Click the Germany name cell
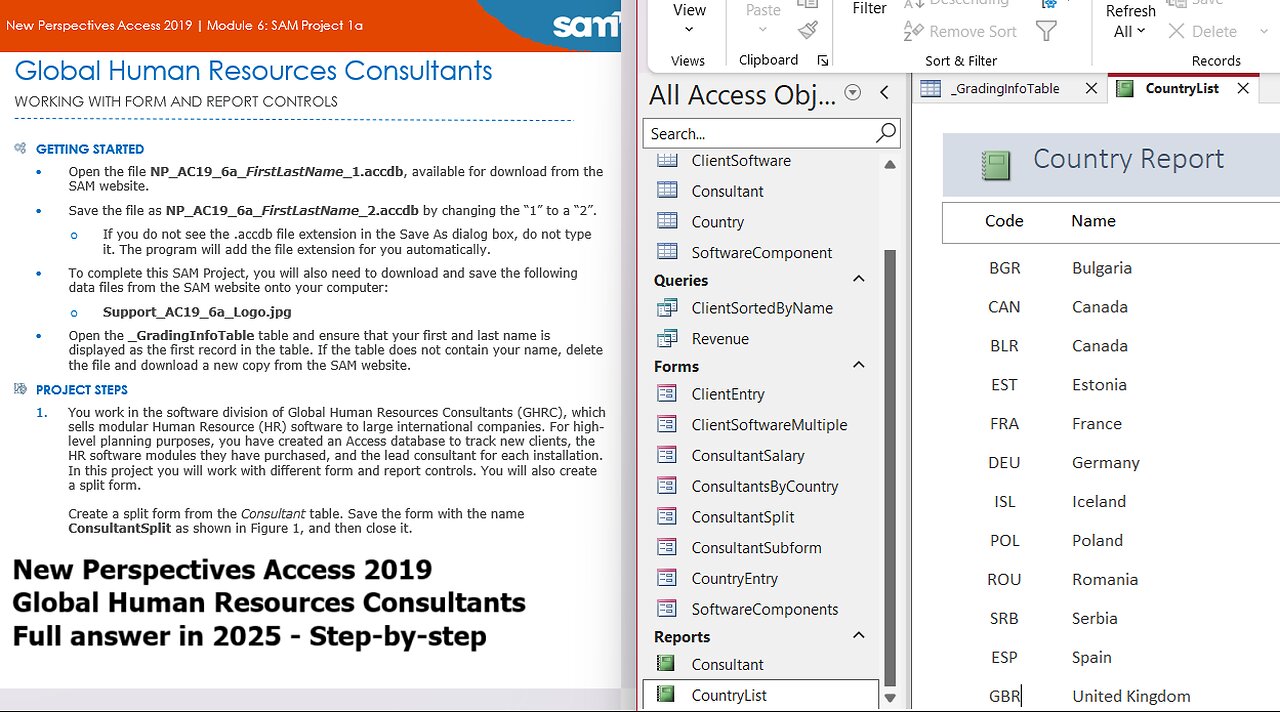 point(1106,463)
